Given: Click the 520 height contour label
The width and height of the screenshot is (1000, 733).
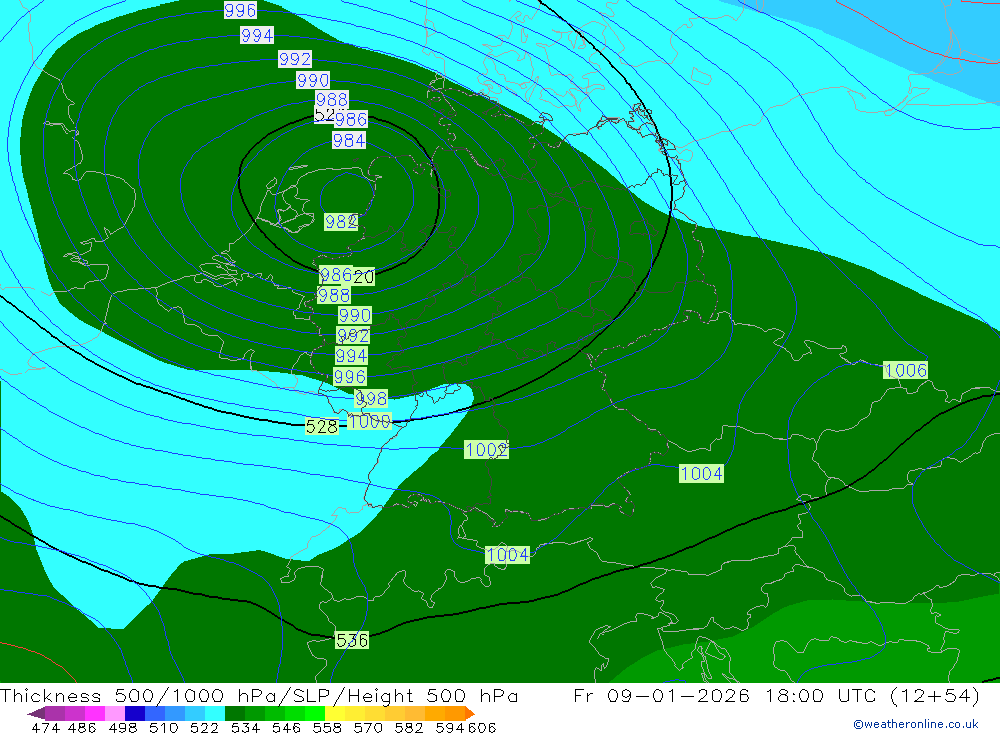Looking at the screenshot, I should coord(363,277).
